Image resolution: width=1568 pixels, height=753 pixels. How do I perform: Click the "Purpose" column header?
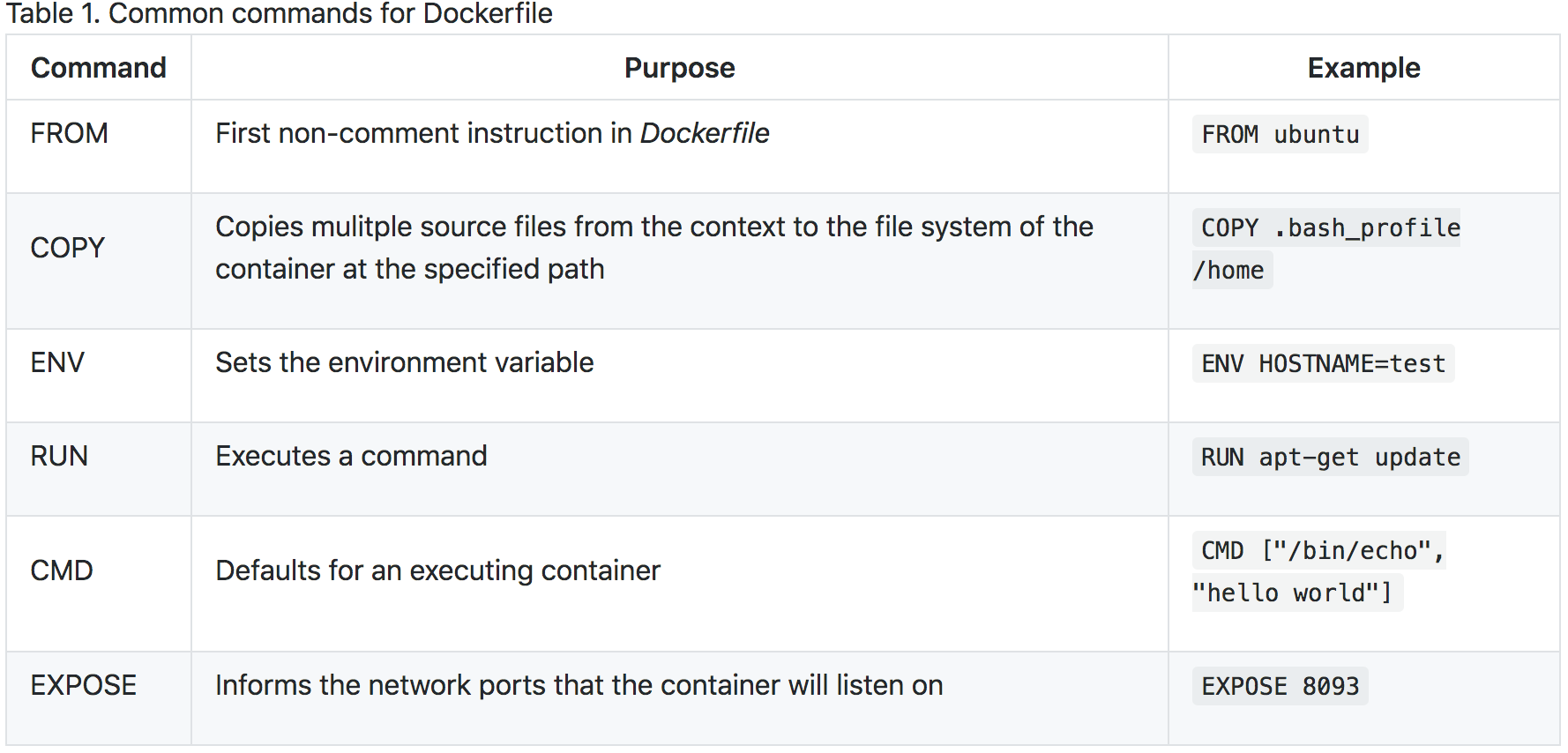coord(679,68)
